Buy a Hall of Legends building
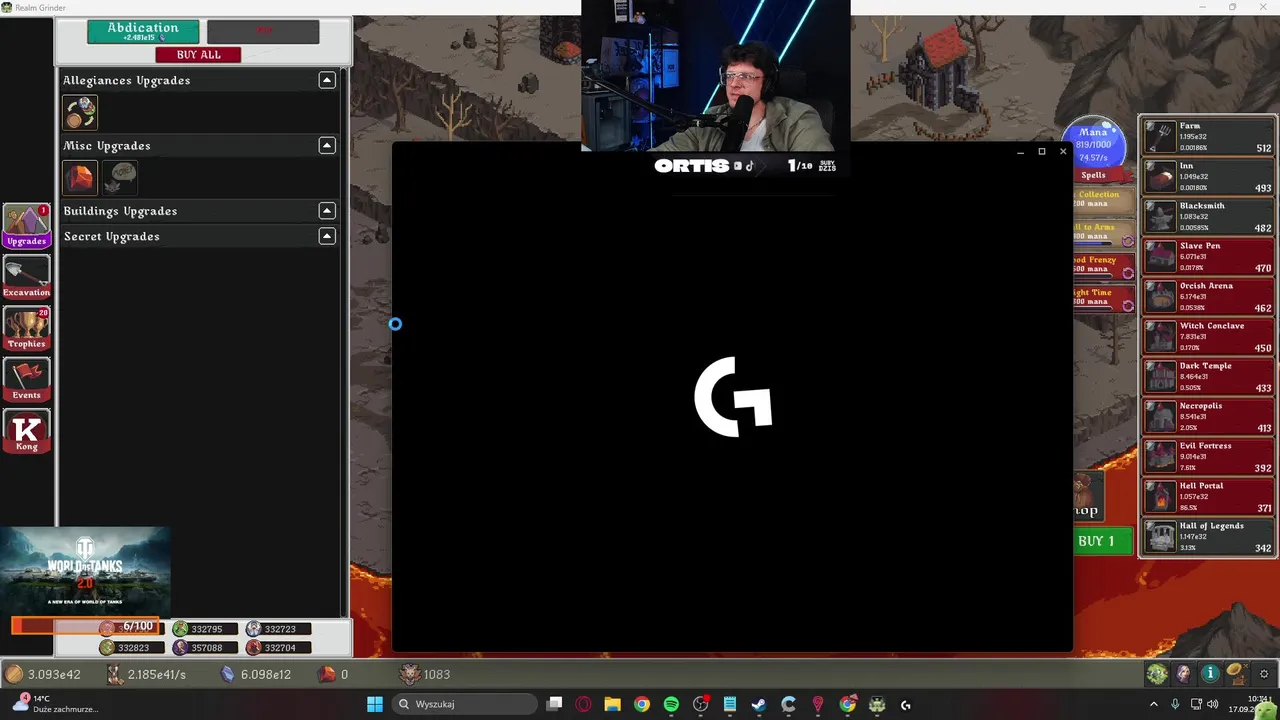Screen dimensions: 1280x720 click(1208, 537)
